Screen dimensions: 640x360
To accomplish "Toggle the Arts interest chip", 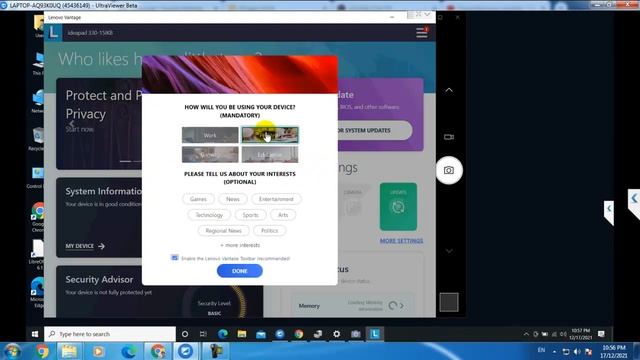I will pos(283,215).
